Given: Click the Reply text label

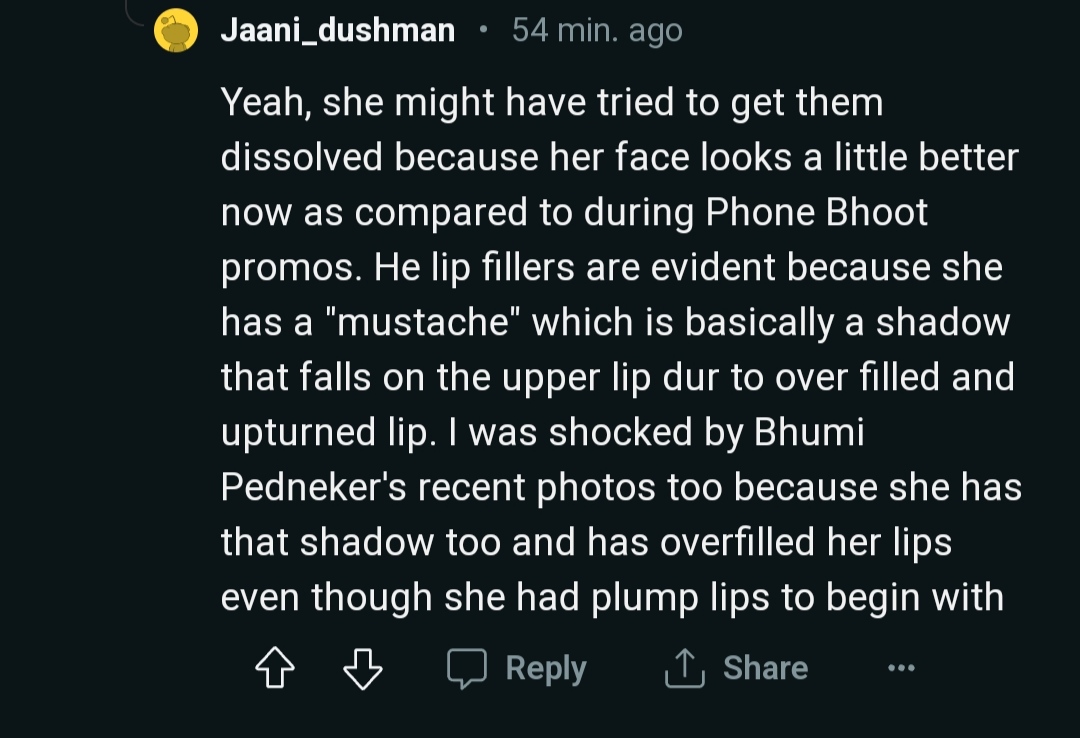Looking at the screenshot, I should point(545,668).
